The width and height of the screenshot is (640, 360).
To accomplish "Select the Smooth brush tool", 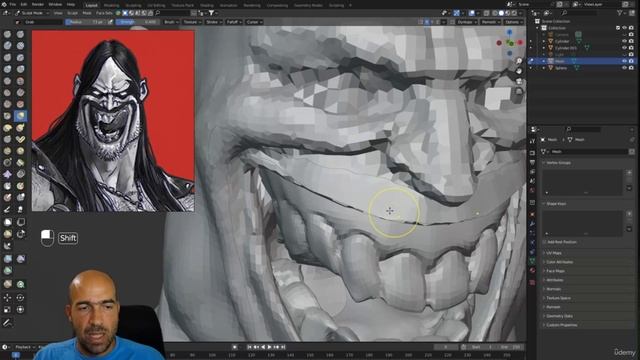I will point(20,81).
